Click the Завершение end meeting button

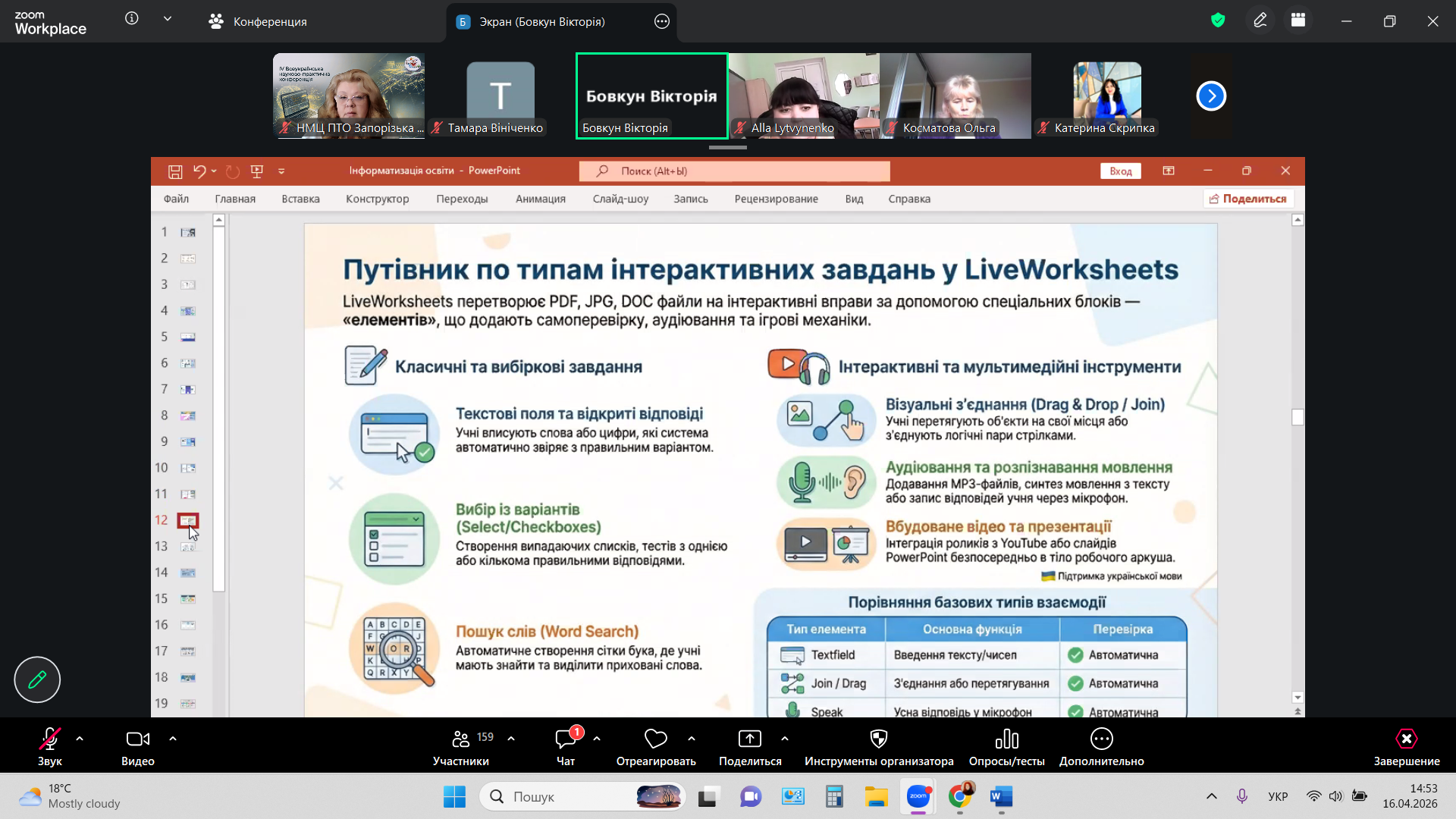coord(1407,747)
